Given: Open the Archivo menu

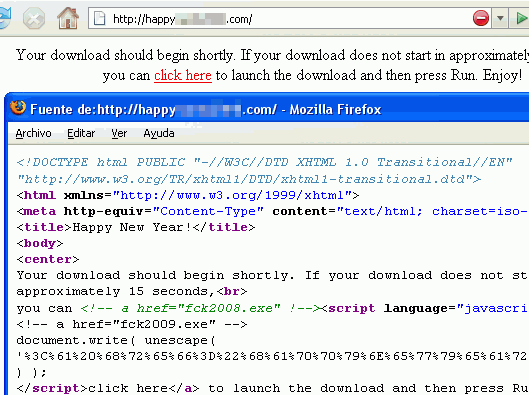Looking at the screenshot, I should click(x=33, y=134).
